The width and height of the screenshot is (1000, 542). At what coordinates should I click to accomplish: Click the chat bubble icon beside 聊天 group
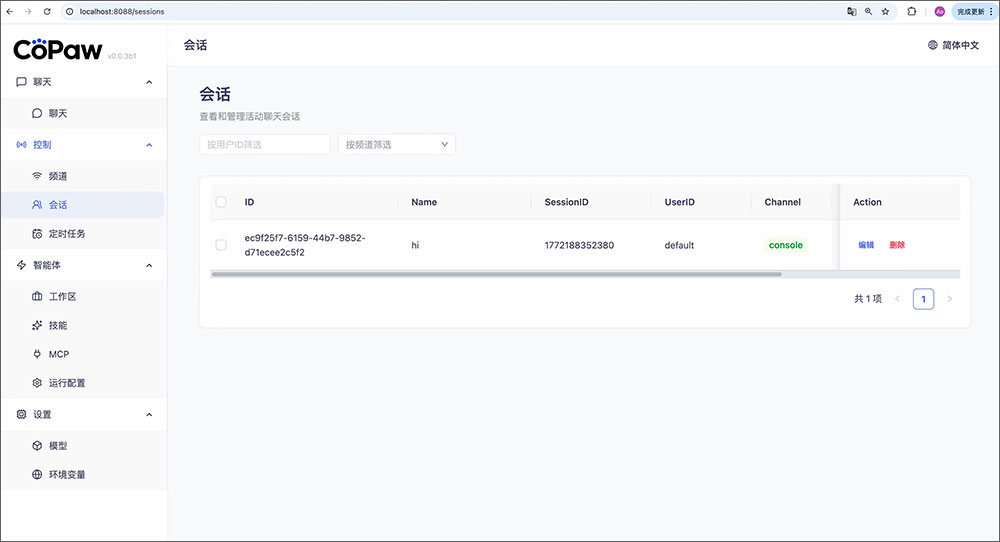[x=21, y=82]
